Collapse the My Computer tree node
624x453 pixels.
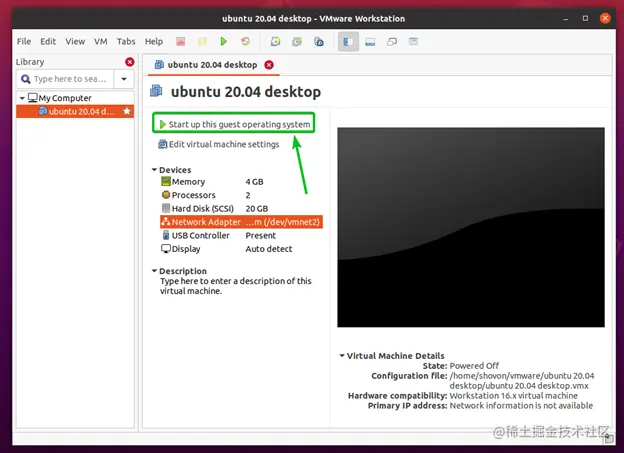[22, 98]
